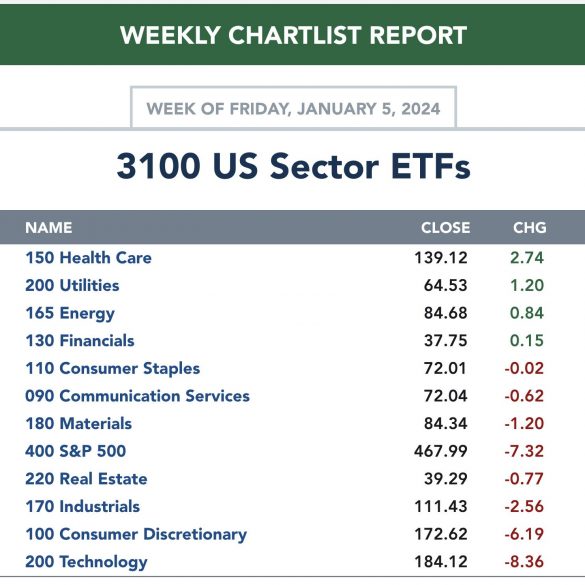The width and height of the screenshot is (585, 585).
Task: Open the 400 S&P 500 link
Action: [x=75, y=451]
